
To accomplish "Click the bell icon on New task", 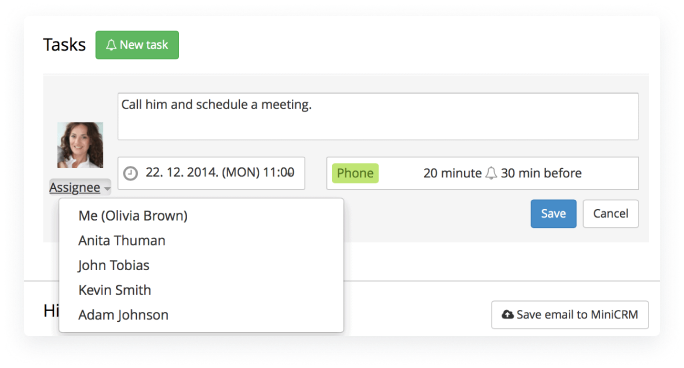I will tap(111, 45).
